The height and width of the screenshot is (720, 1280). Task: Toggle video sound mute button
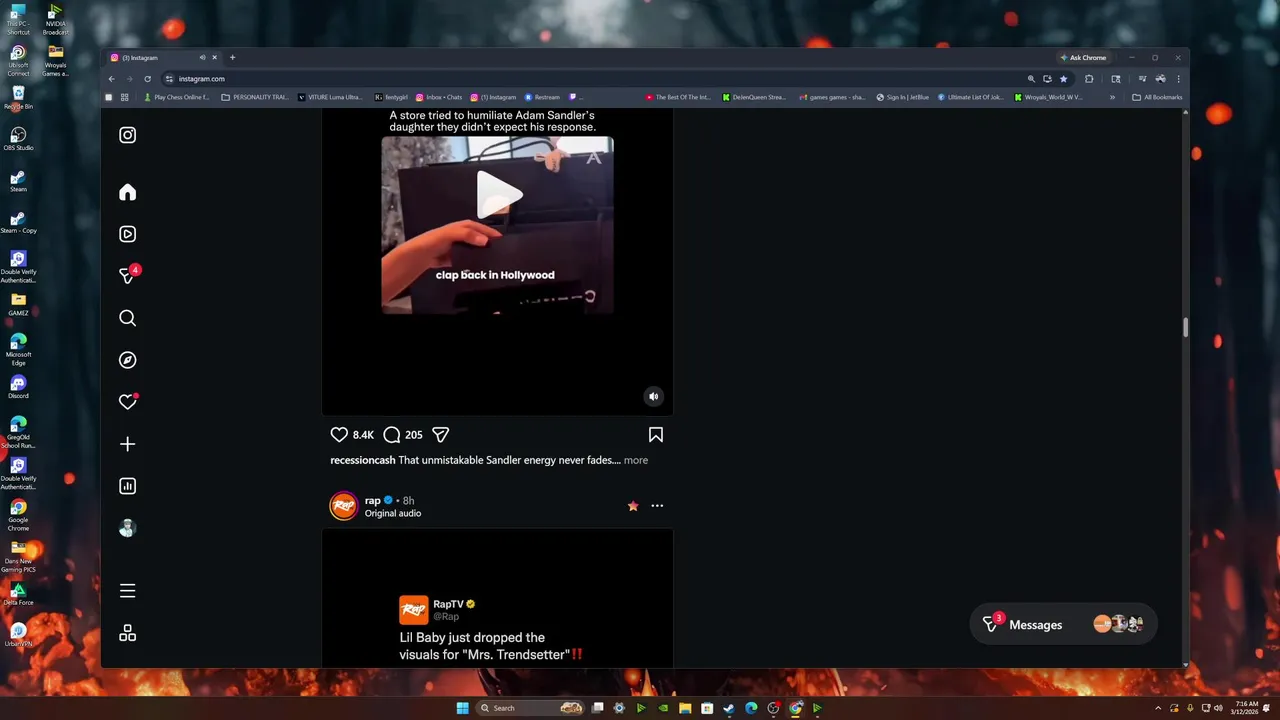654,396
